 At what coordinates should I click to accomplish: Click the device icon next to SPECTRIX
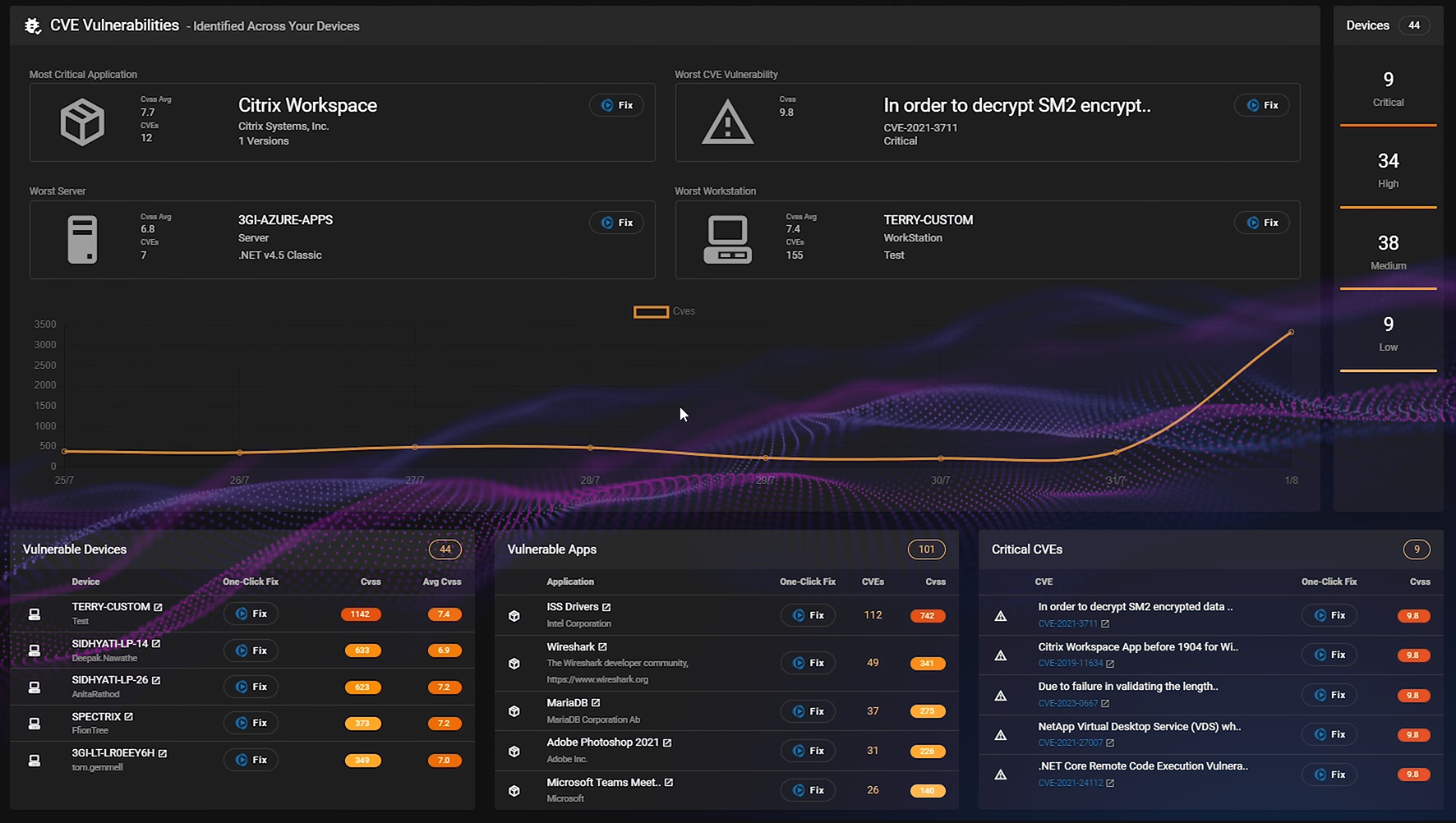(x=34, y=722)
